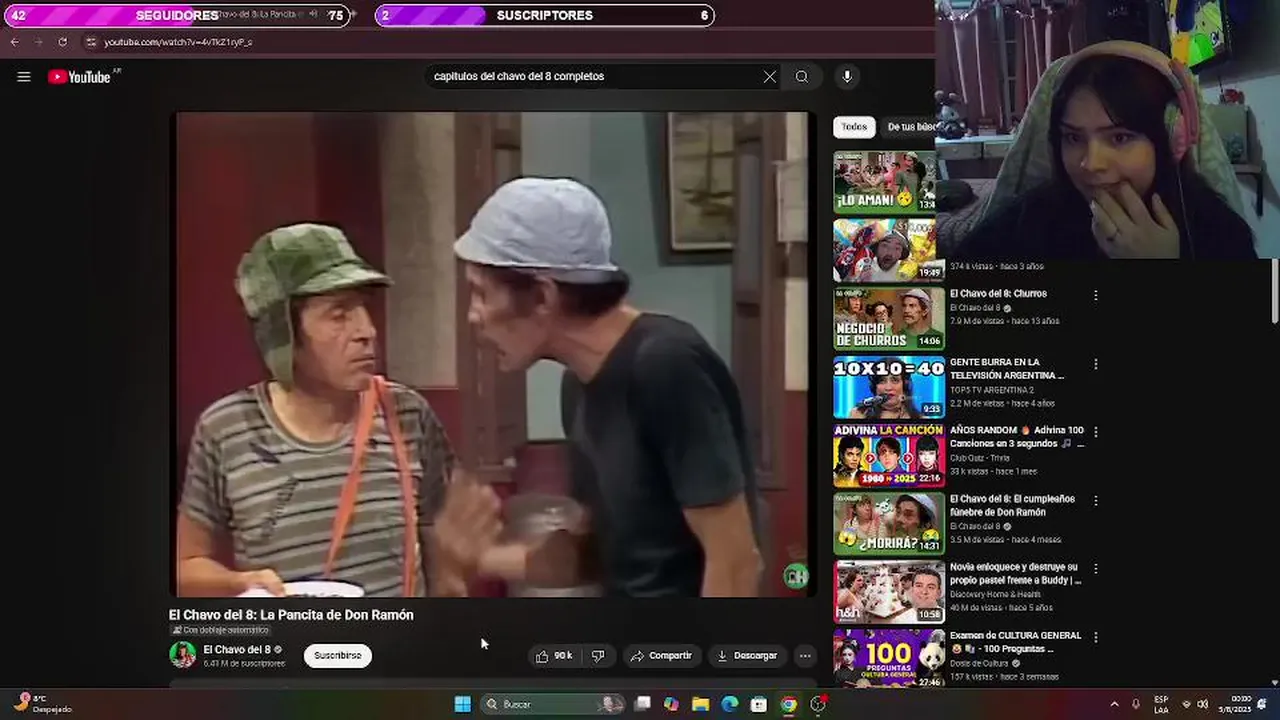The height and width of the screenshot is (720, 1280).
Task: Open the 10x10=40 video thumbnail
Action: [888, 386]
